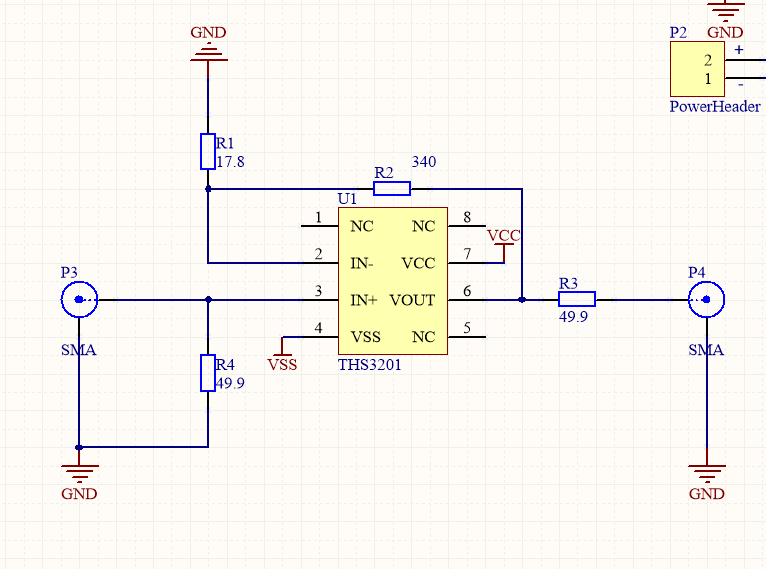This screenshot has height=569, width=766.
Task: Click pin number 5 NC stub
Action: pos(467,336)
